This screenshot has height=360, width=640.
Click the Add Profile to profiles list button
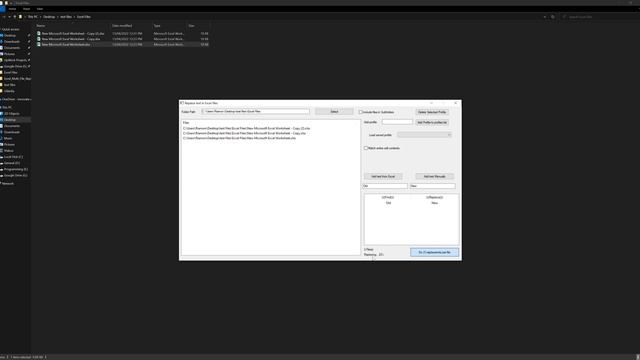(432, 122)
